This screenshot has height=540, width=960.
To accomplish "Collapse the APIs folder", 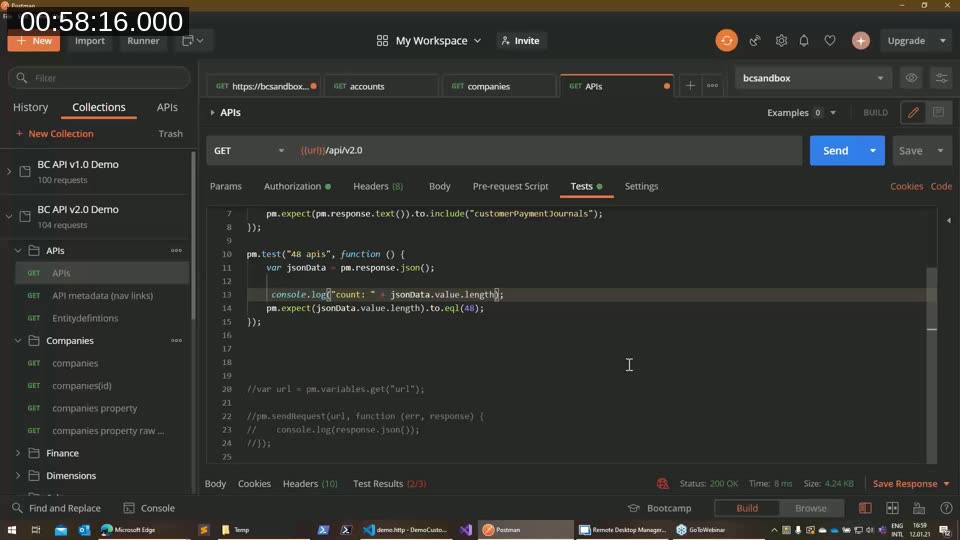I will [18, 250].
